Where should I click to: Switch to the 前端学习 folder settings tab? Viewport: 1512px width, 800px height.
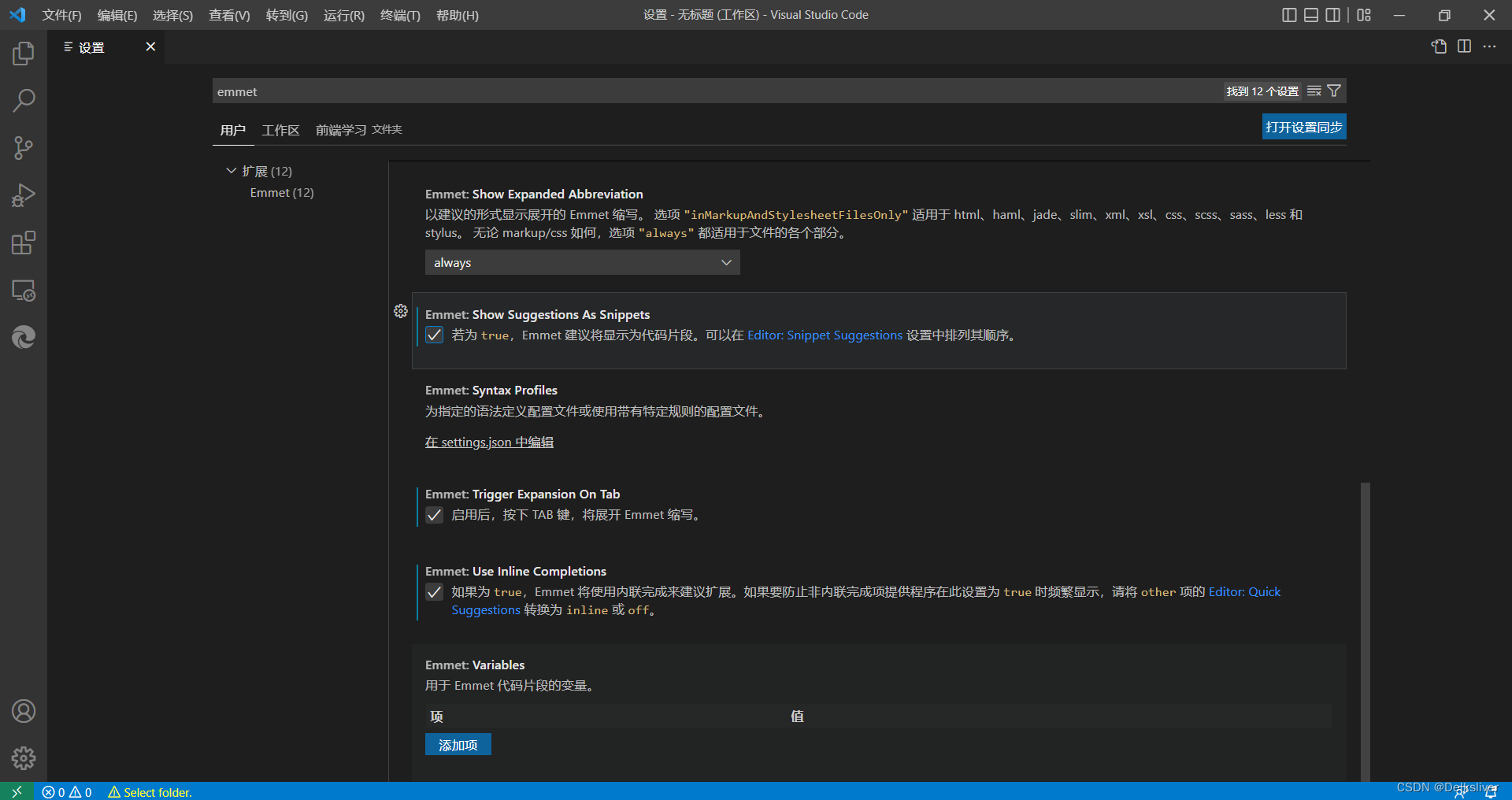358,130
